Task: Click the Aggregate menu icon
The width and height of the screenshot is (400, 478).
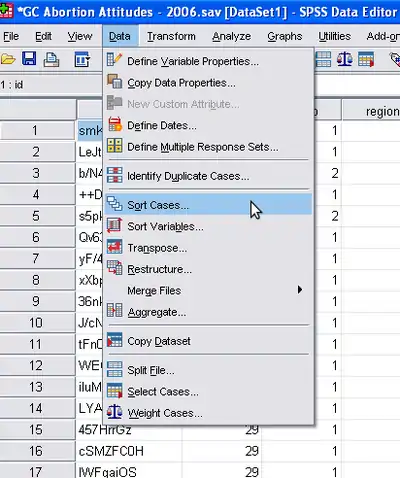Action: [114, 311]
